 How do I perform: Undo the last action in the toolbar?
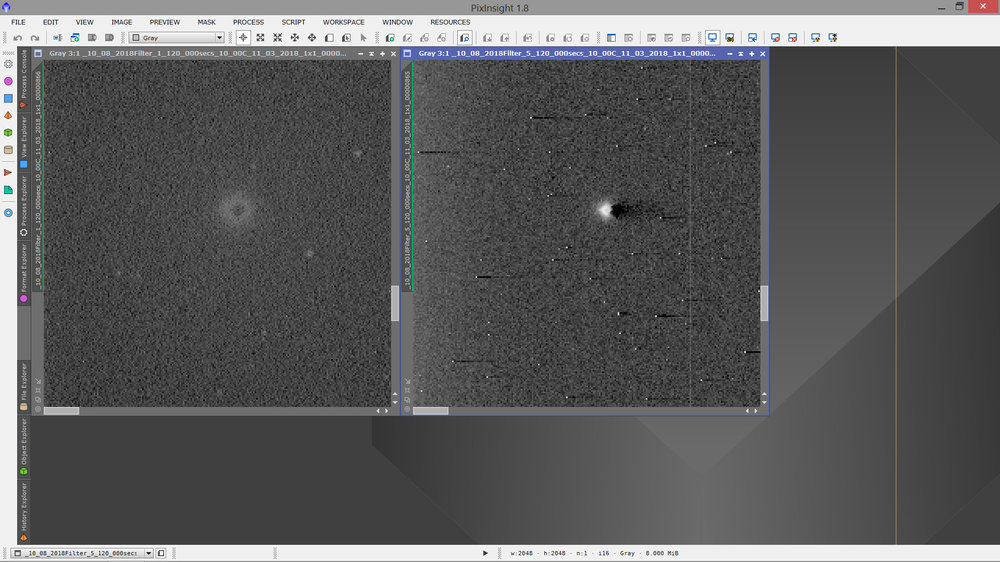pos(18,38)
